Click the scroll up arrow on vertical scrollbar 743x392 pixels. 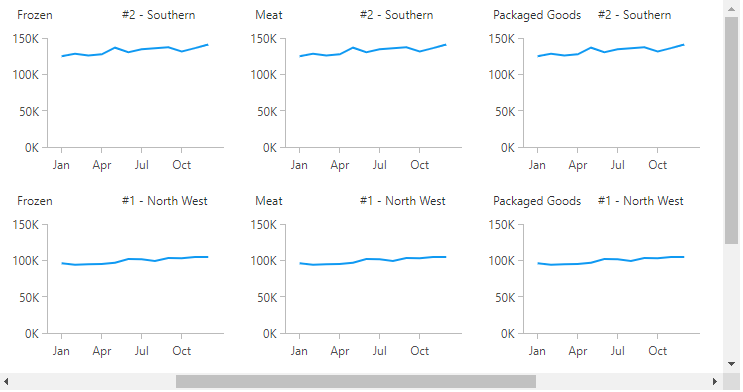click(x=731, y=9)
